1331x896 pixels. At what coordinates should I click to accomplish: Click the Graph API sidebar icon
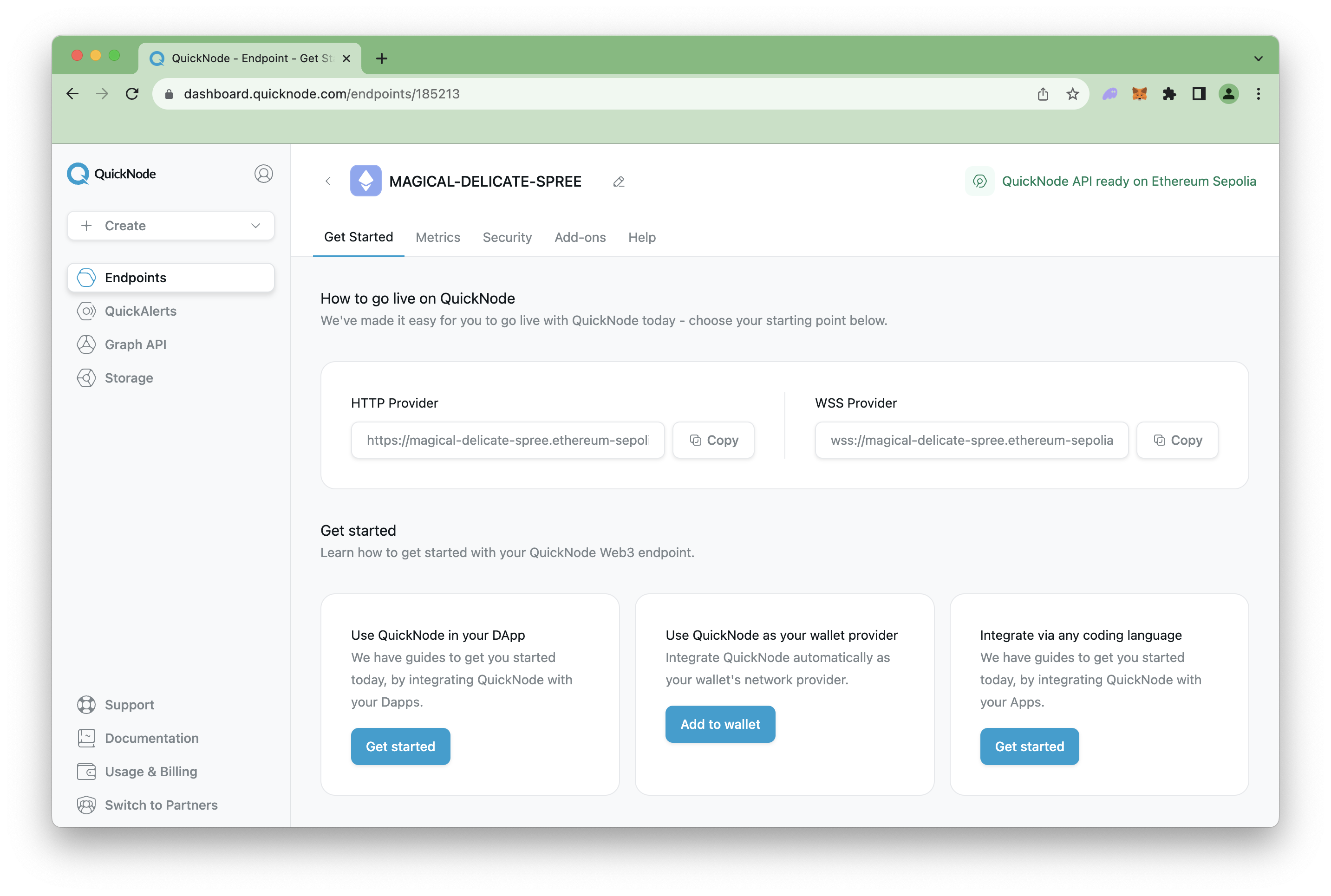coord(86,344)
